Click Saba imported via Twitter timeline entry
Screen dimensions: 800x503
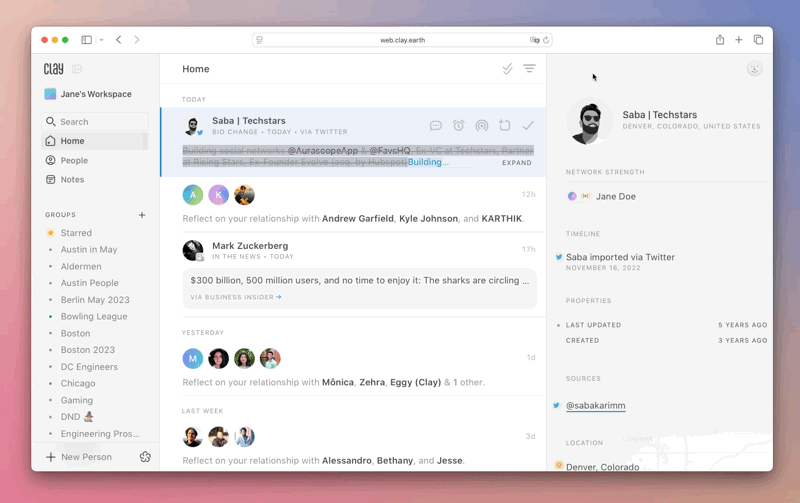click(x=620, y=257)
